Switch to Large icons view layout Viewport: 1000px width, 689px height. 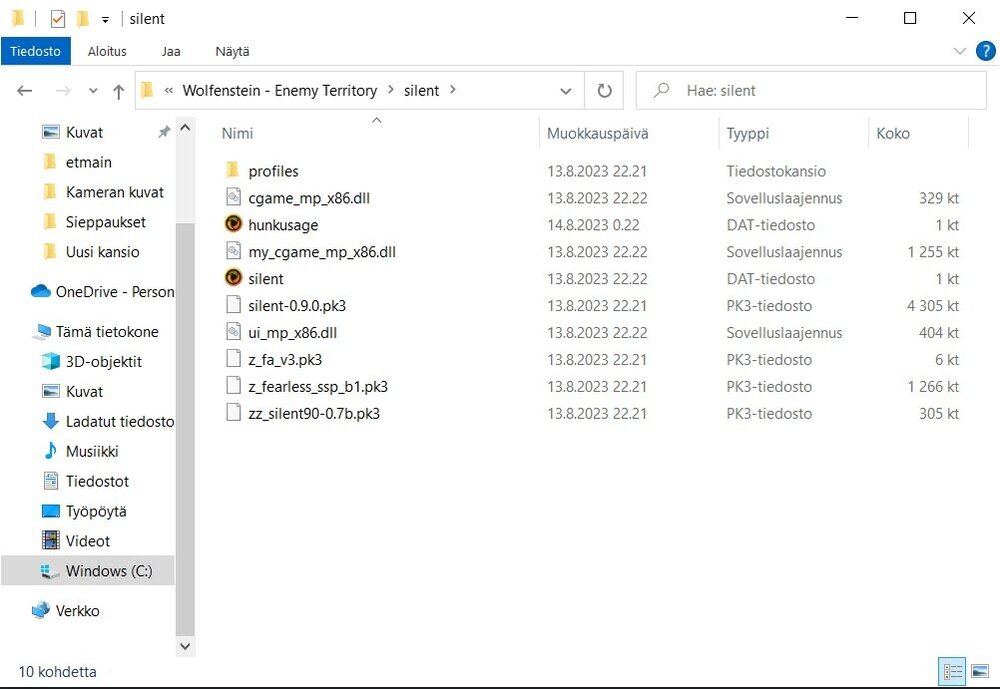coord(980,671)
